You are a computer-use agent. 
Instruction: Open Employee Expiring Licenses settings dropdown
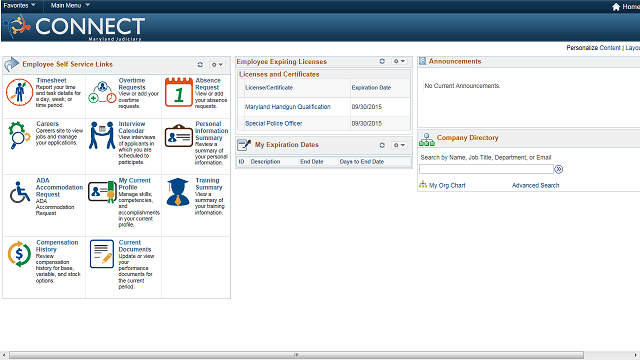pyautogui.click(x=399, y=61)
